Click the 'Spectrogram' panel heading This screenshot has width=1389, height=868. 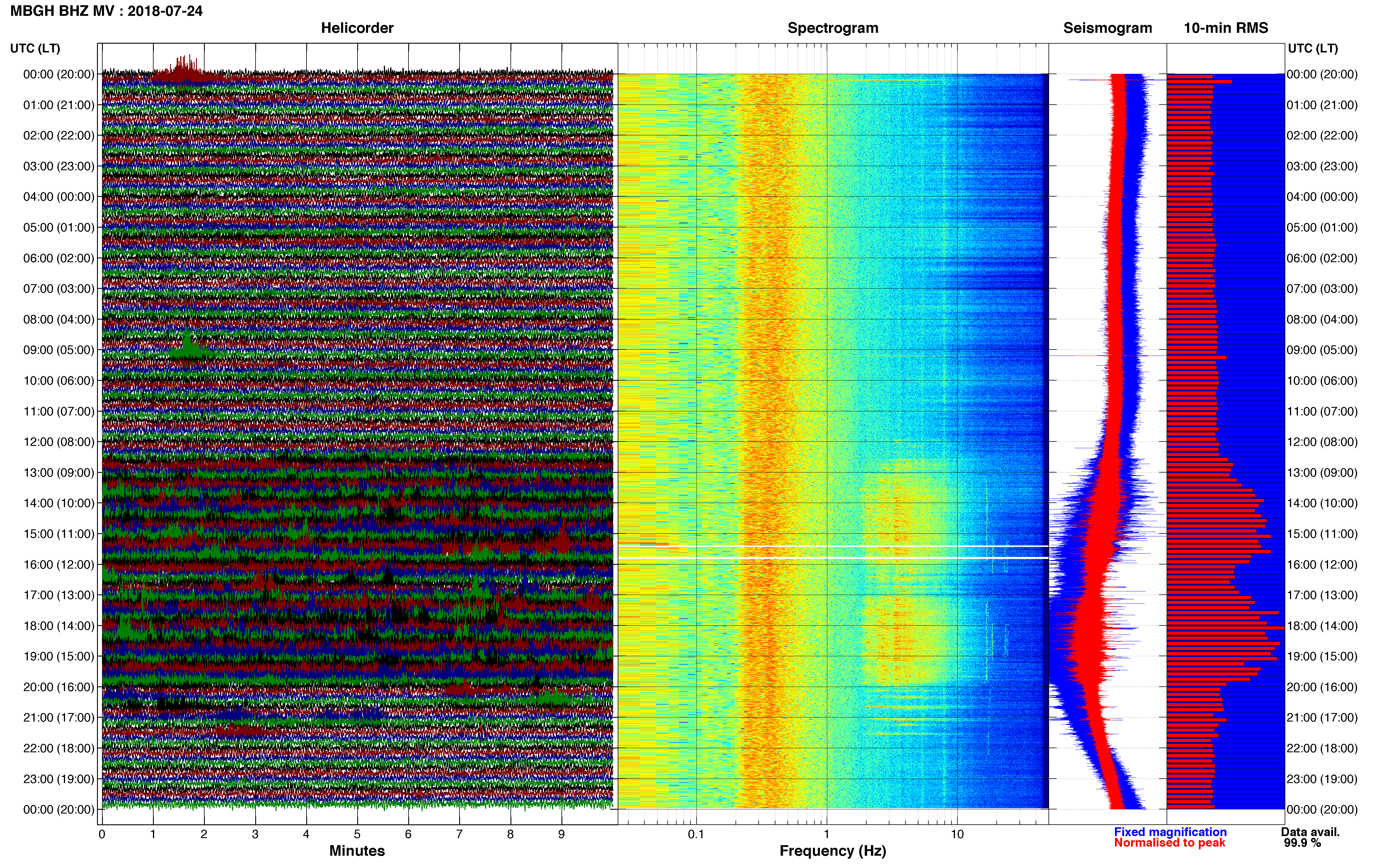point(833,28)
